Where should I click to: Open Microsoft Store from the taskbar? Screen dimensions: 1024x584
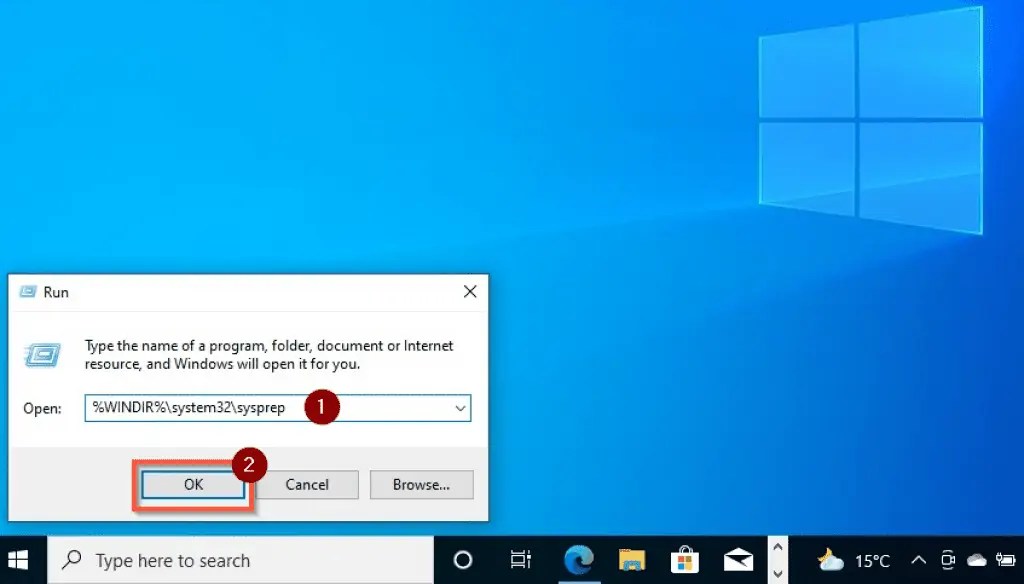pyautogui.click(x=684, y=560)
